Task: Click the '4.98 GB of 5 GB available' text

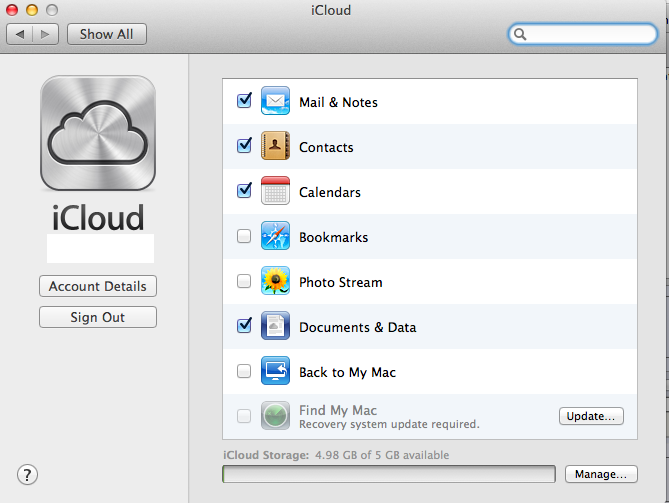Action: click(x=382, y=455)
